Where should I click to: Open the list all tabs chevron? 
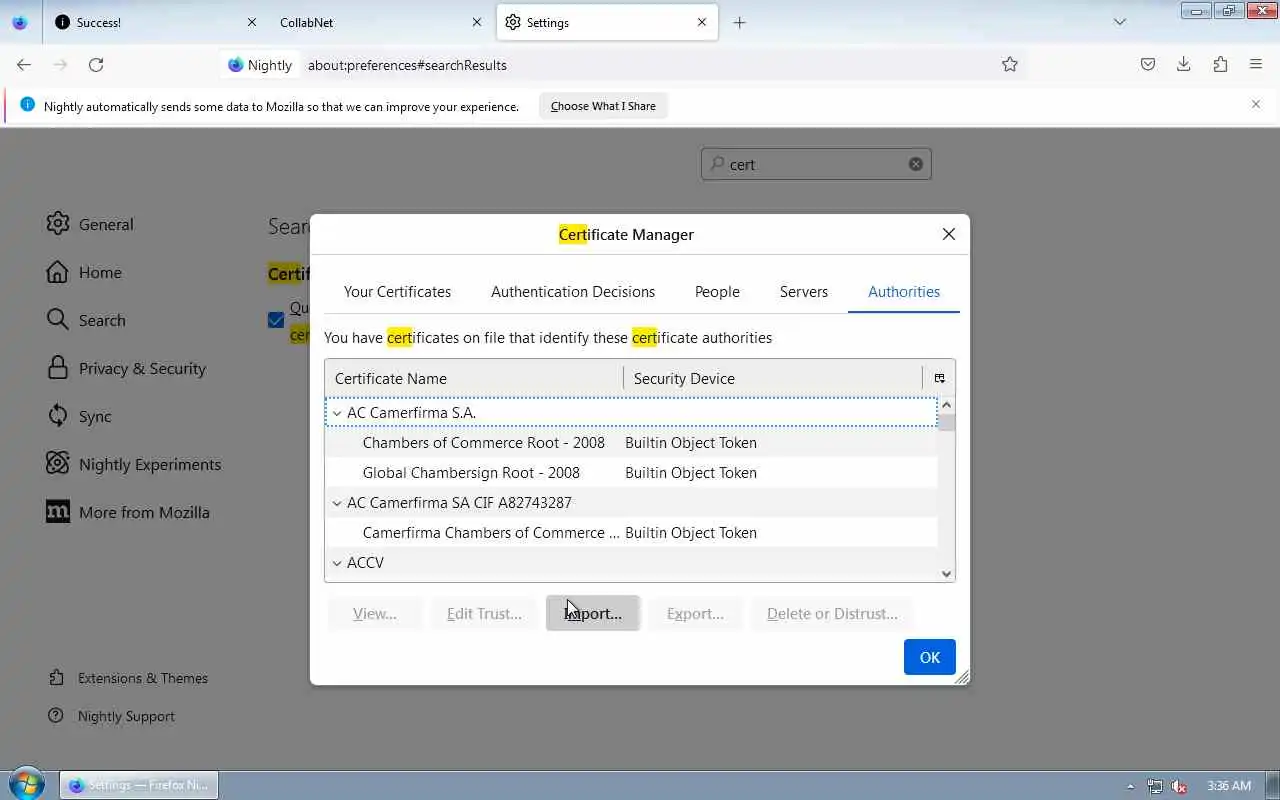pos(1120,22)
